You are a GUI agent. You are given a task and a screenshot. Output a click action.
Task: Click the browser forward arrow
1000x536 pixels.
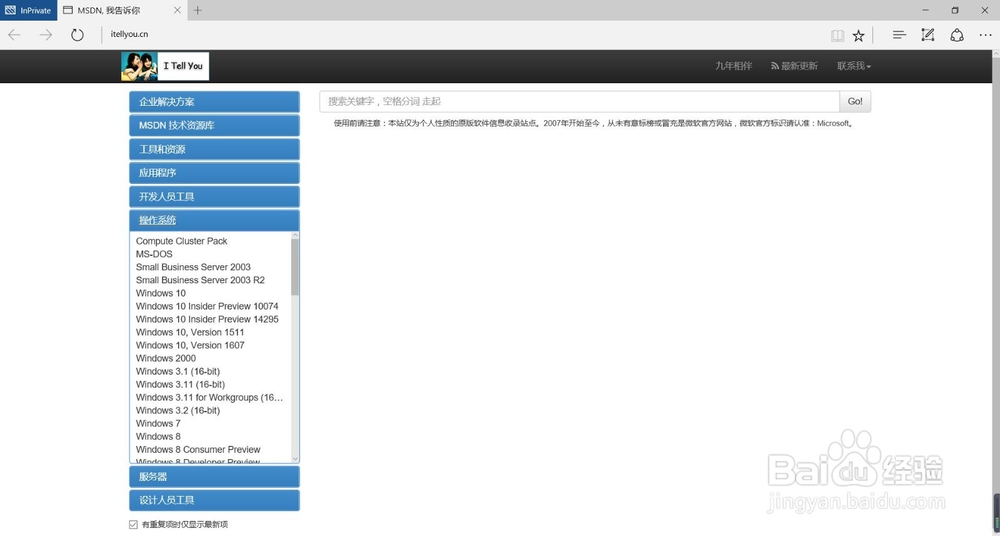tap(45, 35)
